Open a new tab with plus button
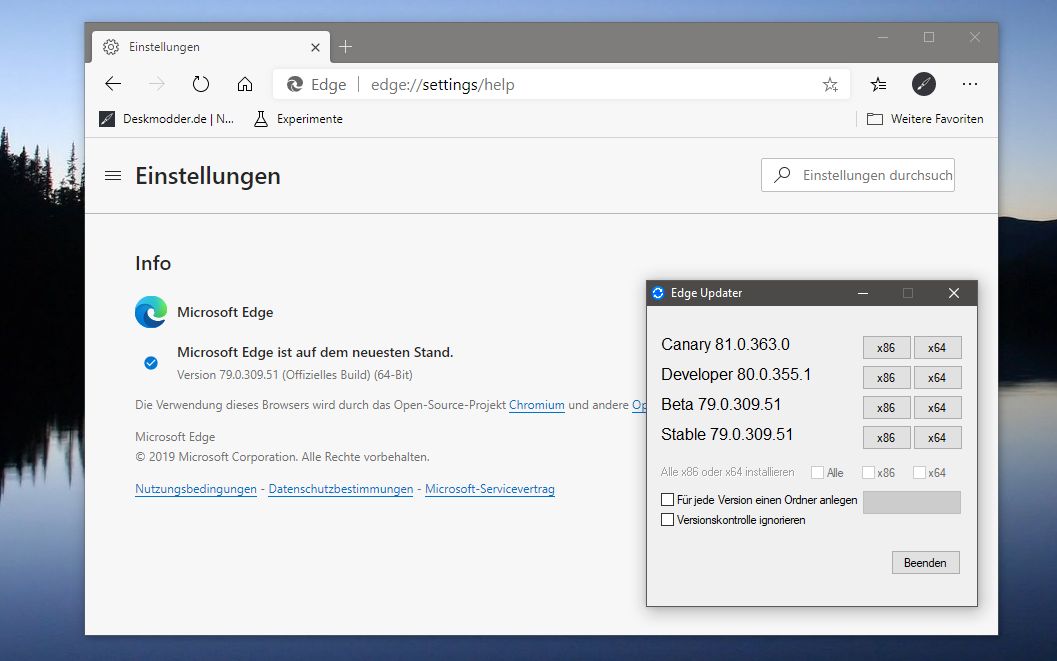 pos(345,46)
